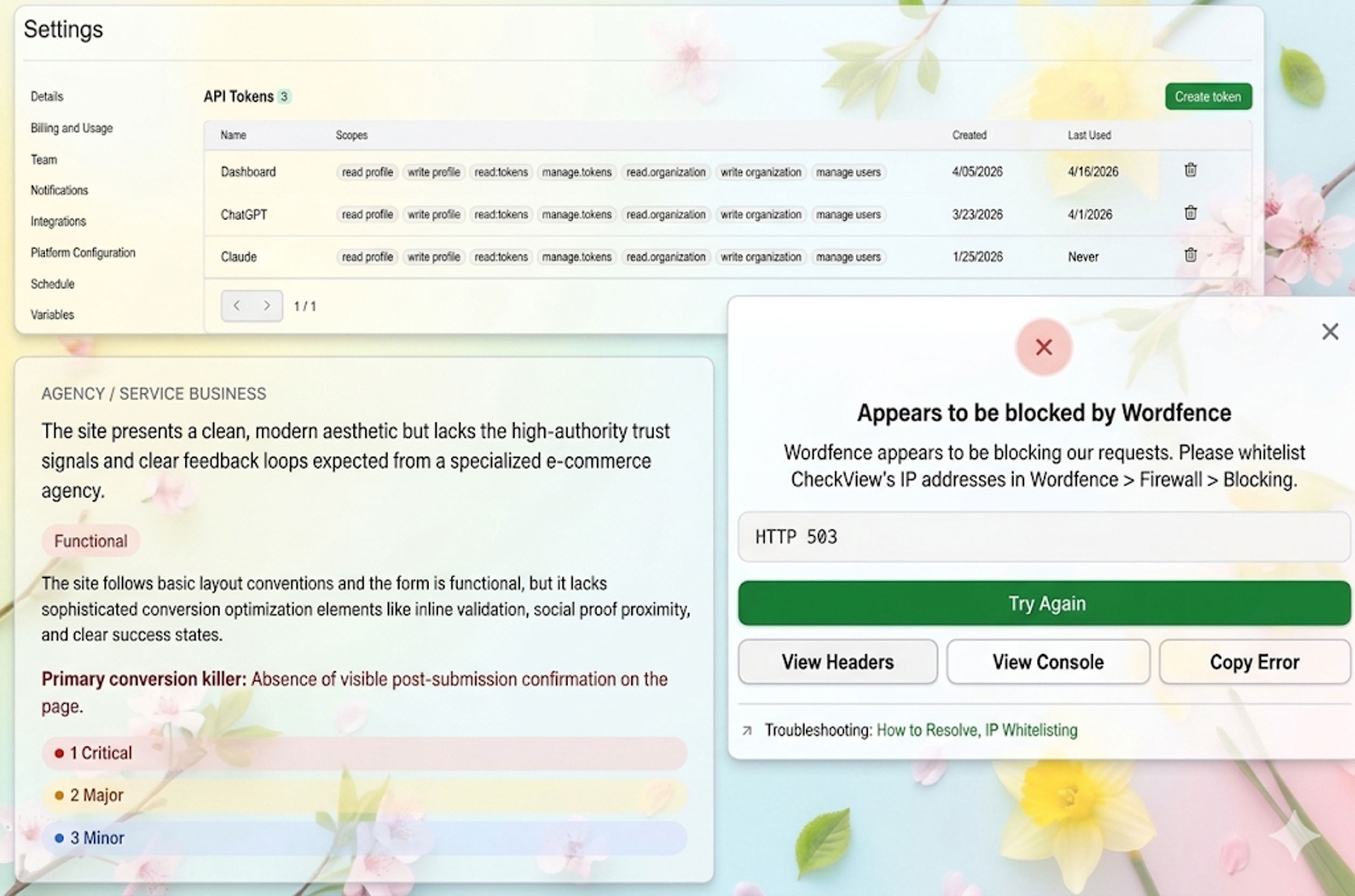Image resolution: width=1355 pixels, height=896 pixels.
Task: Go to next page of tokens
Action: coord(267,306)
